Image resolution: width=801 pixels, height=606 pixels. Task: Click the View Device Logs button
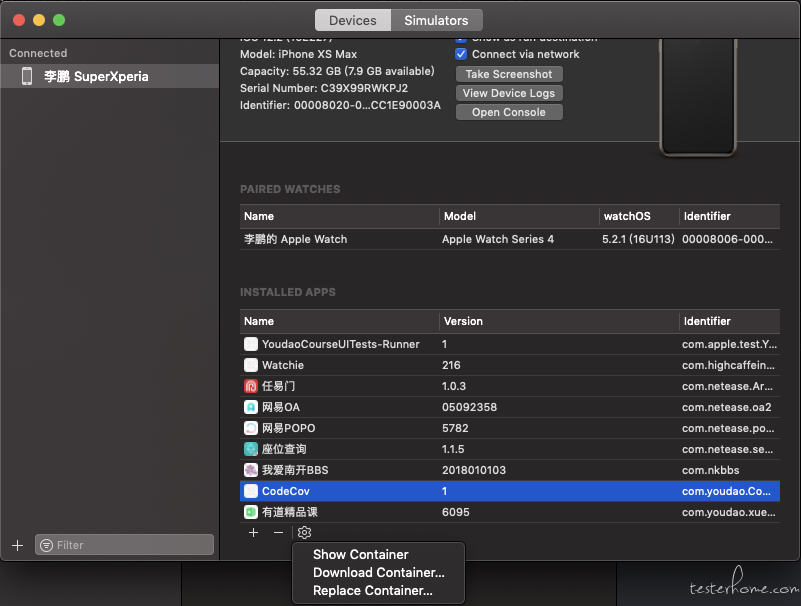pos(509,93)
